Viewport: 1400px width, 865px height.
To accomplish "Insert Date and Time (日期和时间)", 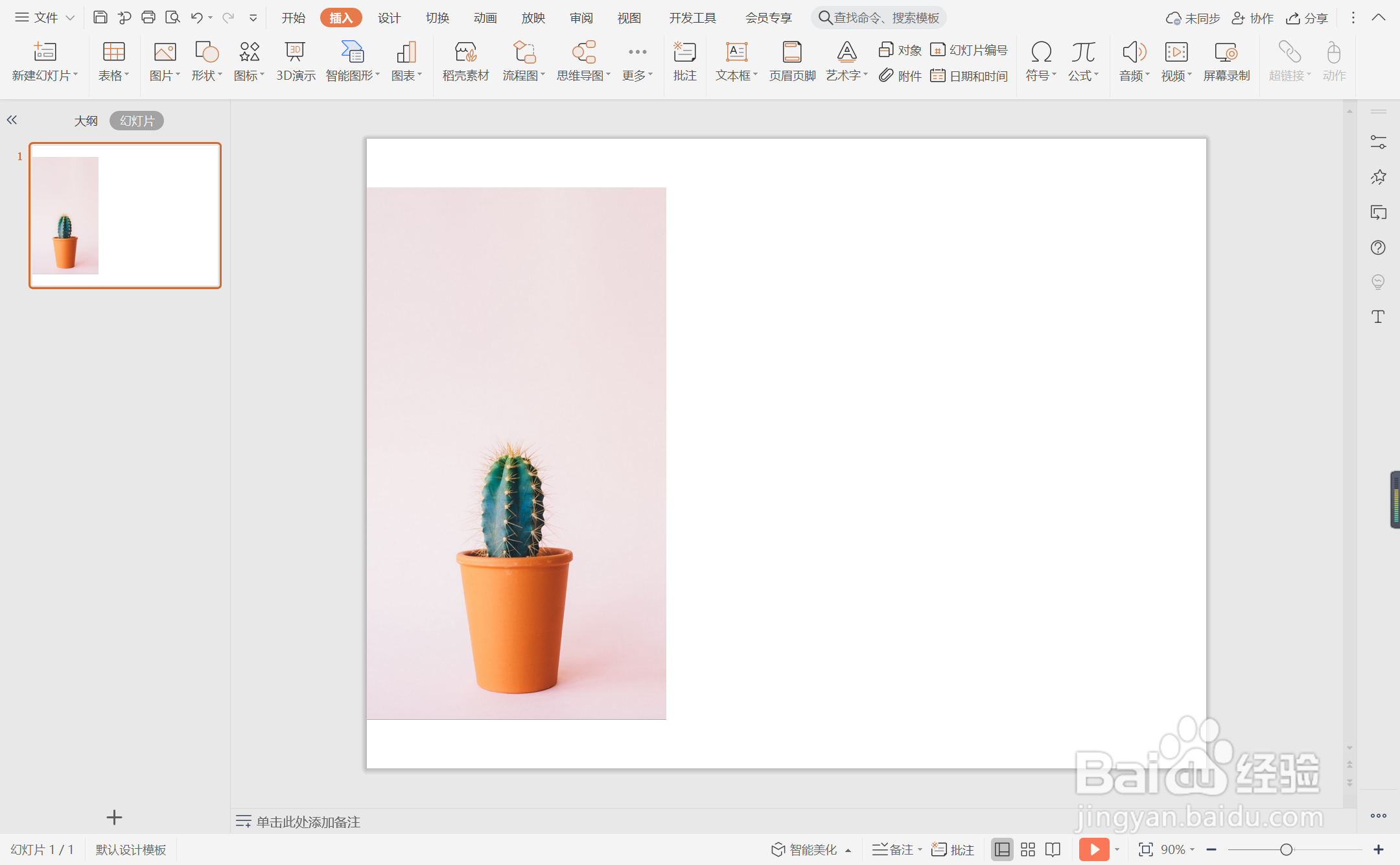I will (968, 76).
